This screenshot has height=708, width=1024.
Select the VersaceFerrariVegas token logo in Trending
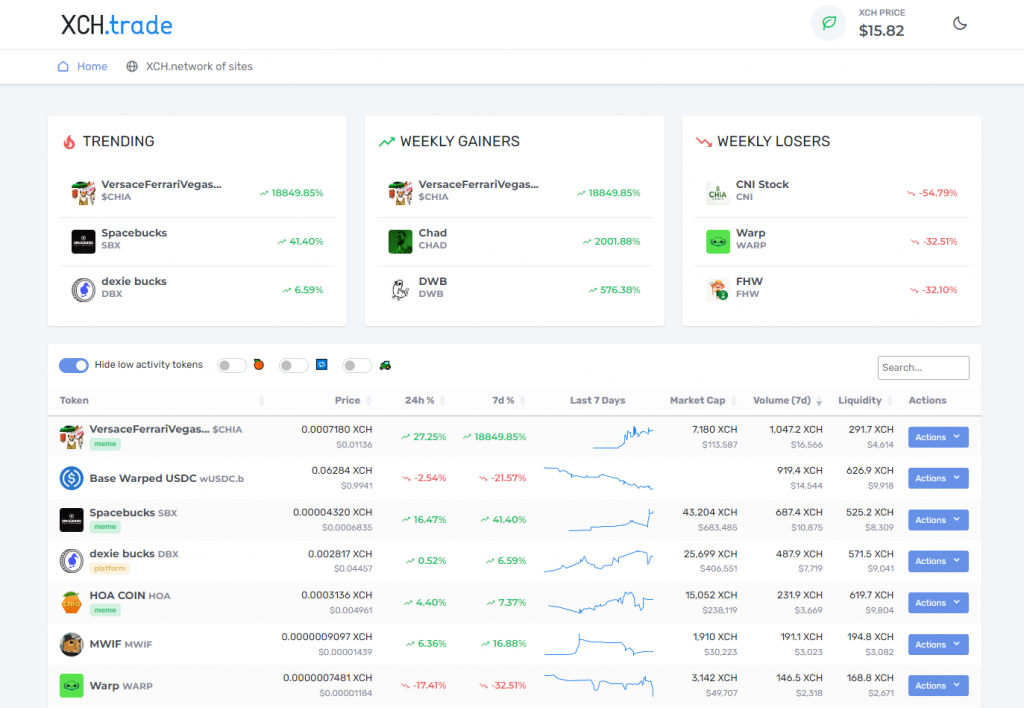[84, 190]
